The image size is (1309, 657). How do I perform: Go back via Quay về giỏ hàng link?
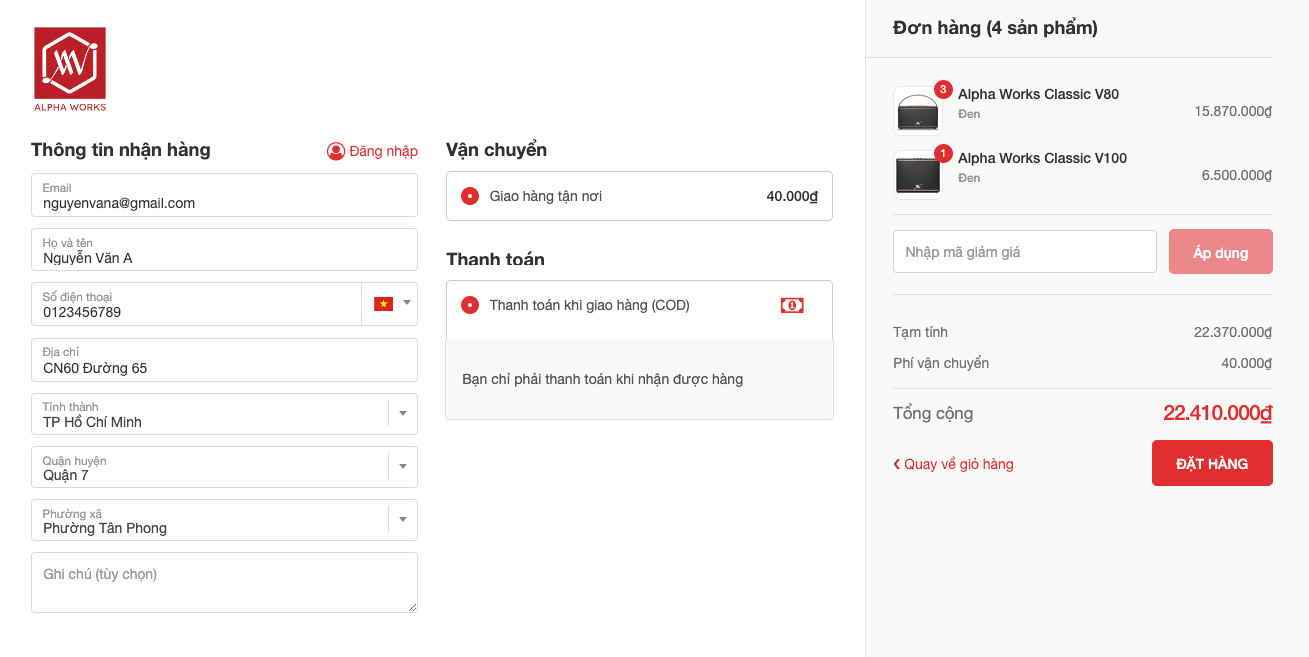click(953, 464)
